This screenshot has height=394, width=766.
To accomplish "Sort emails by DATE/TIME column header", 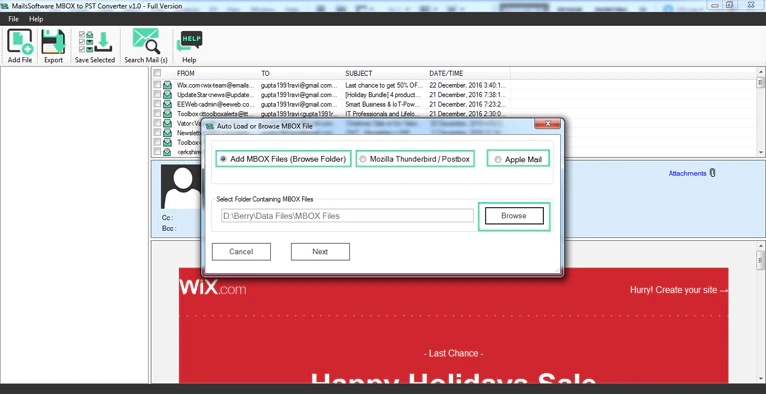I will (x=468, y=73).
